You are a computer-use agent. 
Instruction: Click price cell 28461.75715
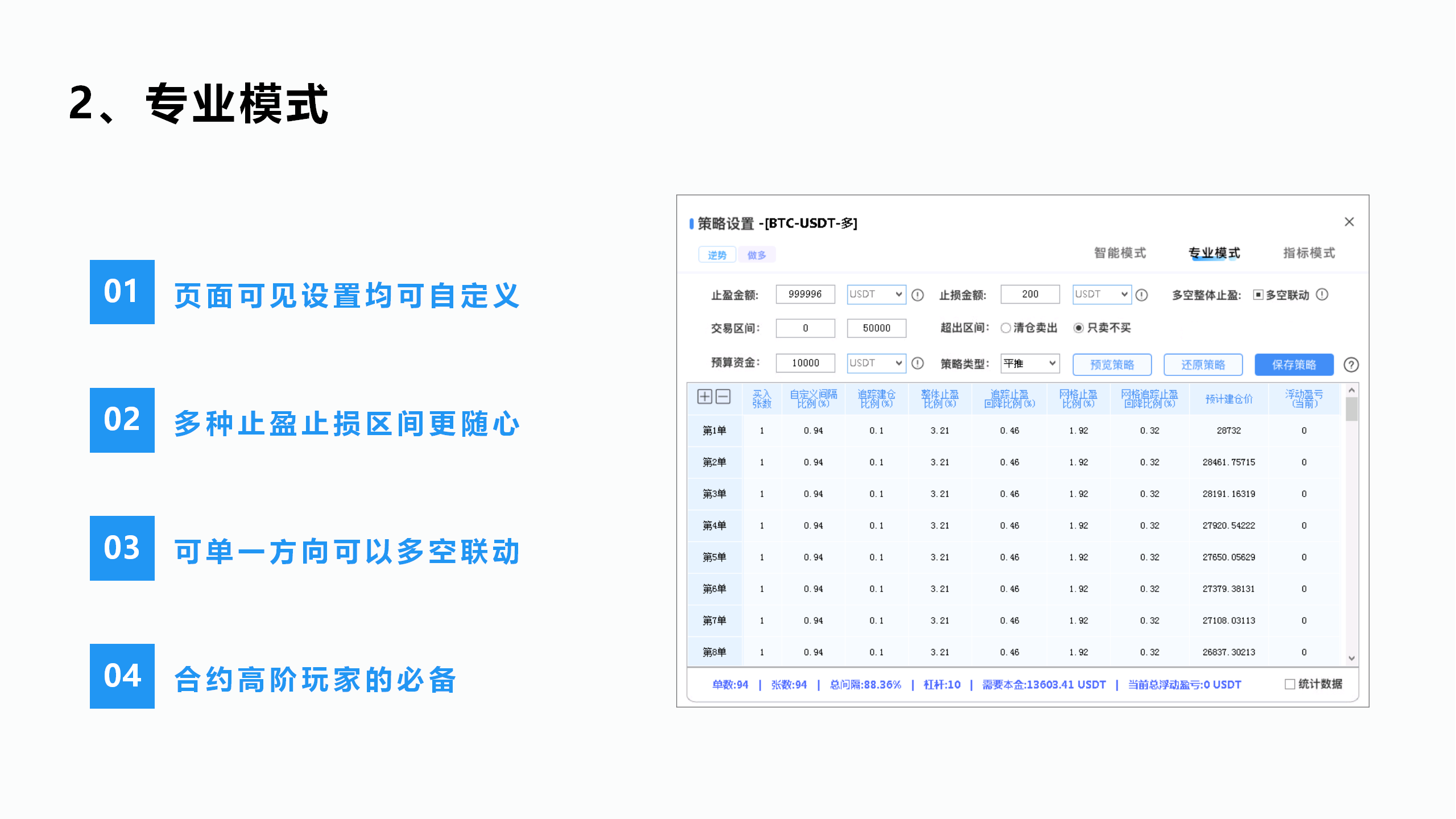1228,462
